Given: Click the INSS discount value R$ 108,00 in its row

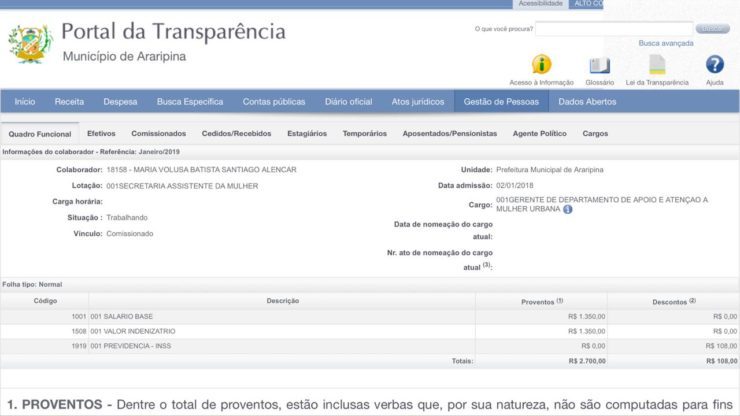Looking at the screenshot, I should (x=722, y=346).
